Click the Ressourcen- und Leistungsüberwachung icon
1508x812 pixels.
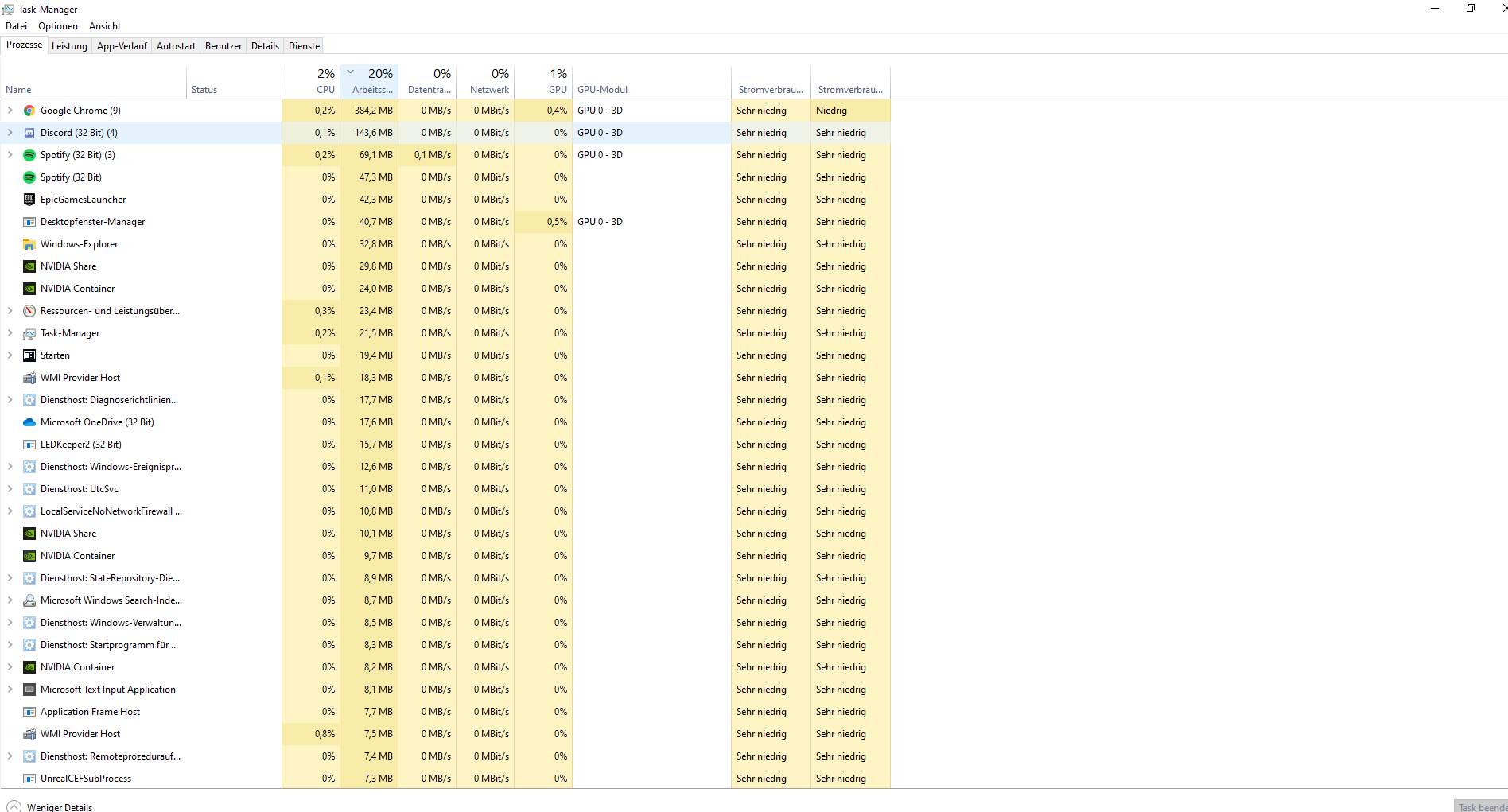29,311
